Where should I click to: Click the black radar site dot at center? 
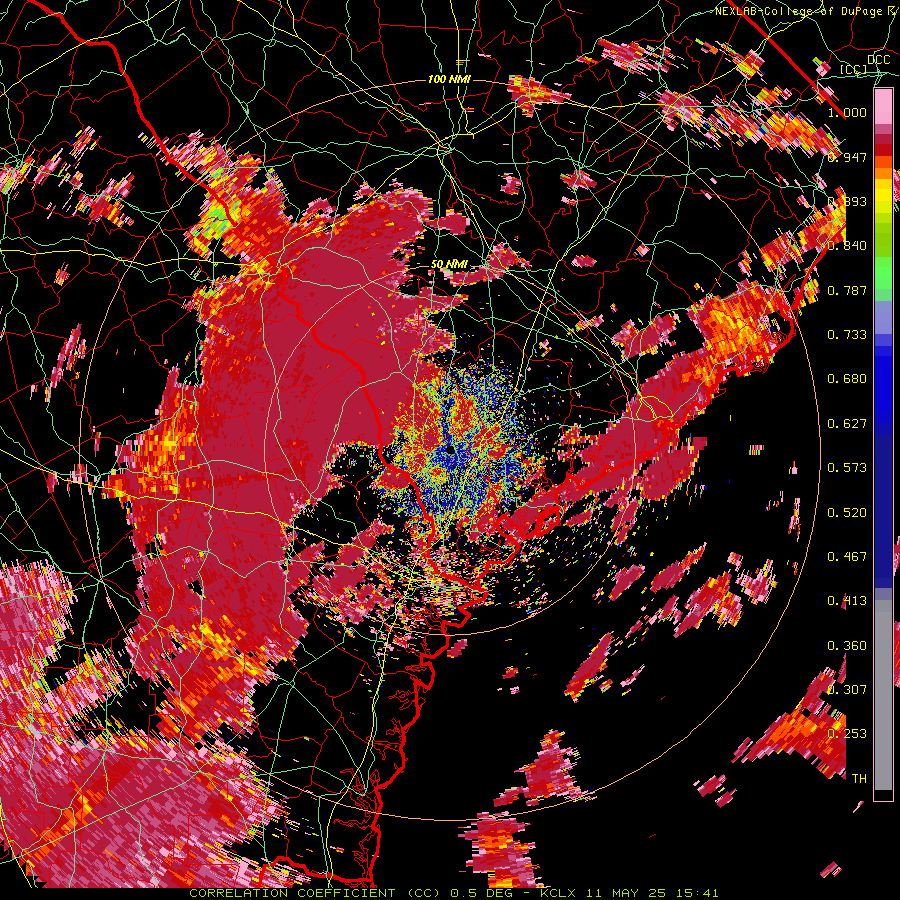point(451,449)
